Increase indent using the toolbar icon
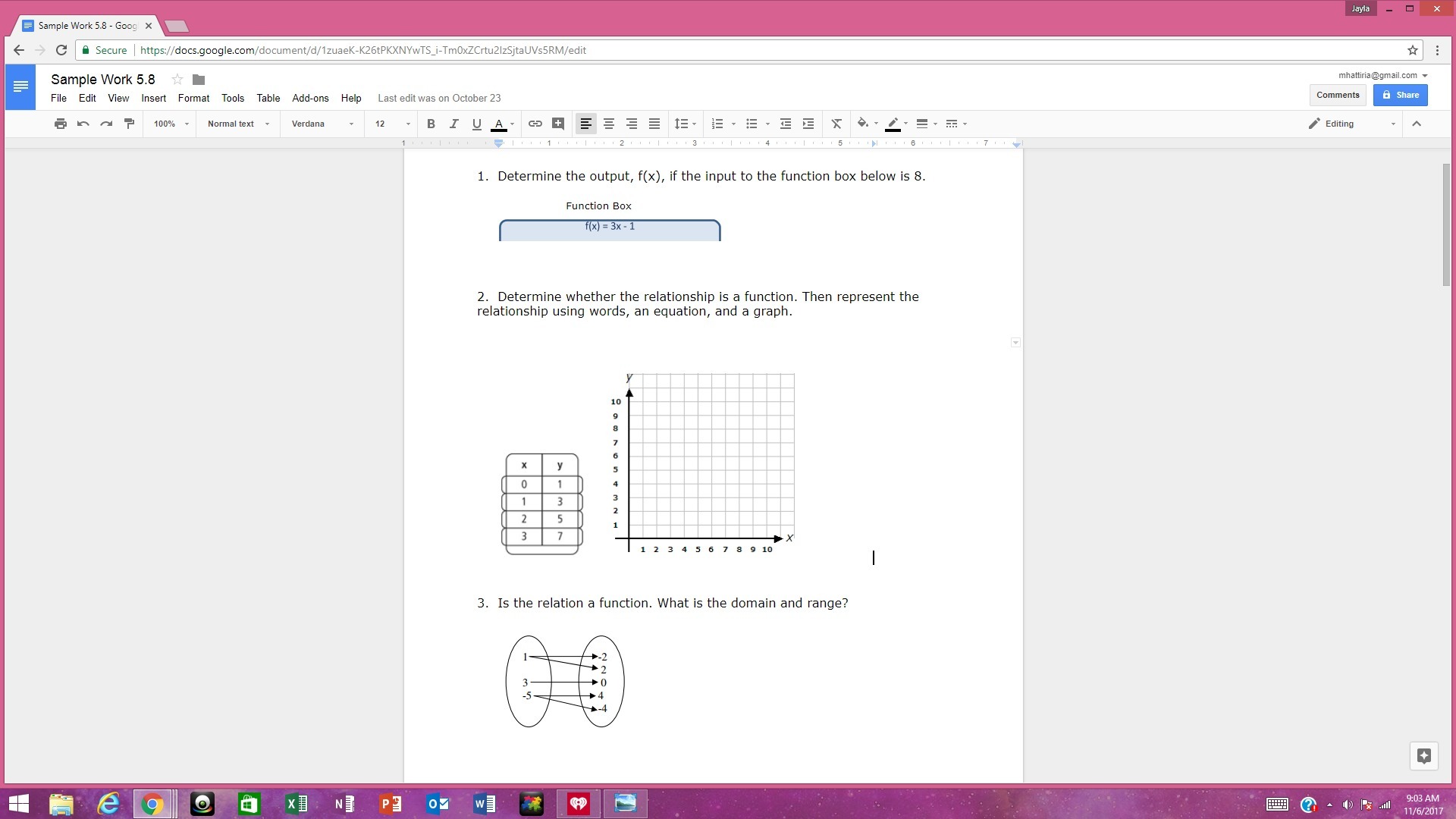This screenshot has height=819, width=1456. 808,124
